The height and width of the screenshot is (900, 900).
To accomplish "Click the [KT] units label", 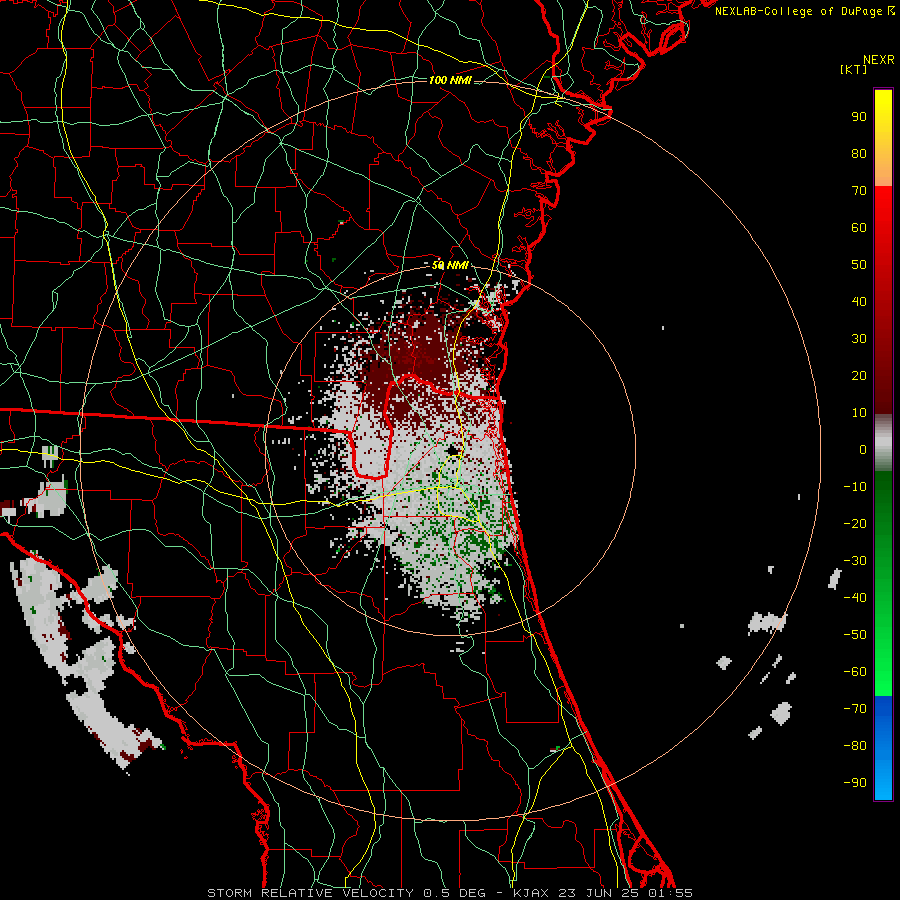I will point(854,69).
